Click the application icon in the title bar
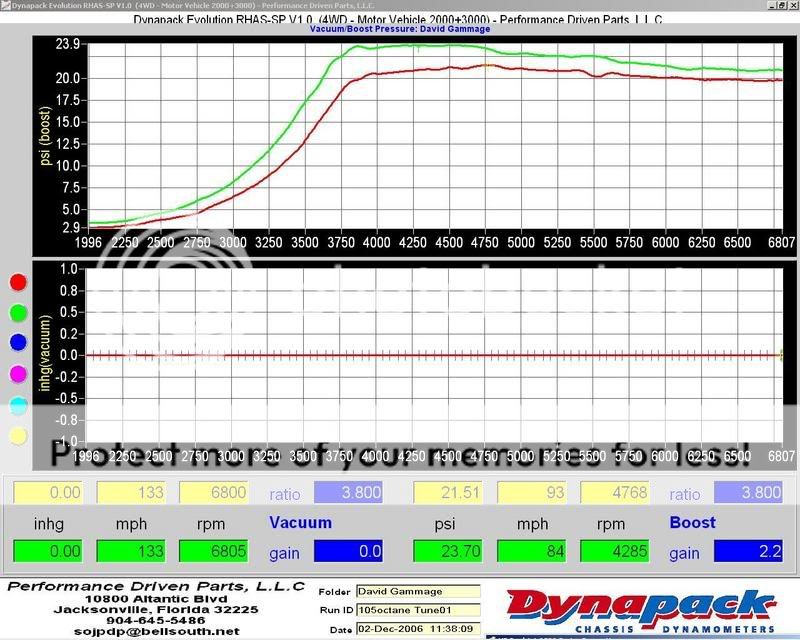 7,6
